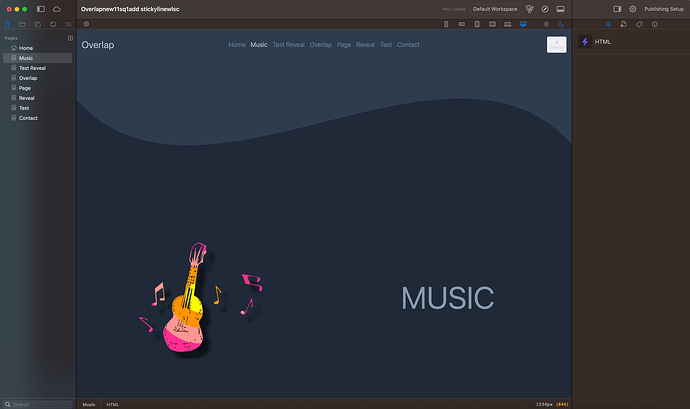Click the canvas settings gear icon

(x=86, y=24)
